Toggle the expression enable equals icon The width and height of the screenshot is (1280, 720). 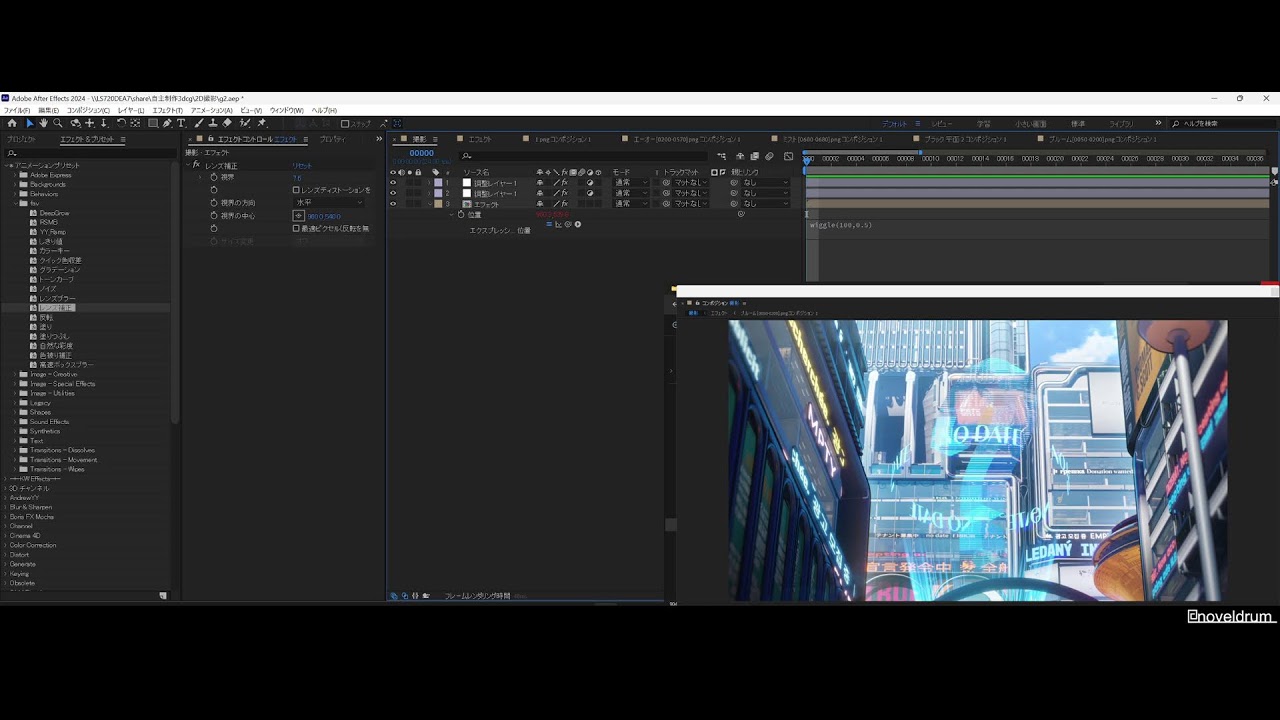[549, 224]
